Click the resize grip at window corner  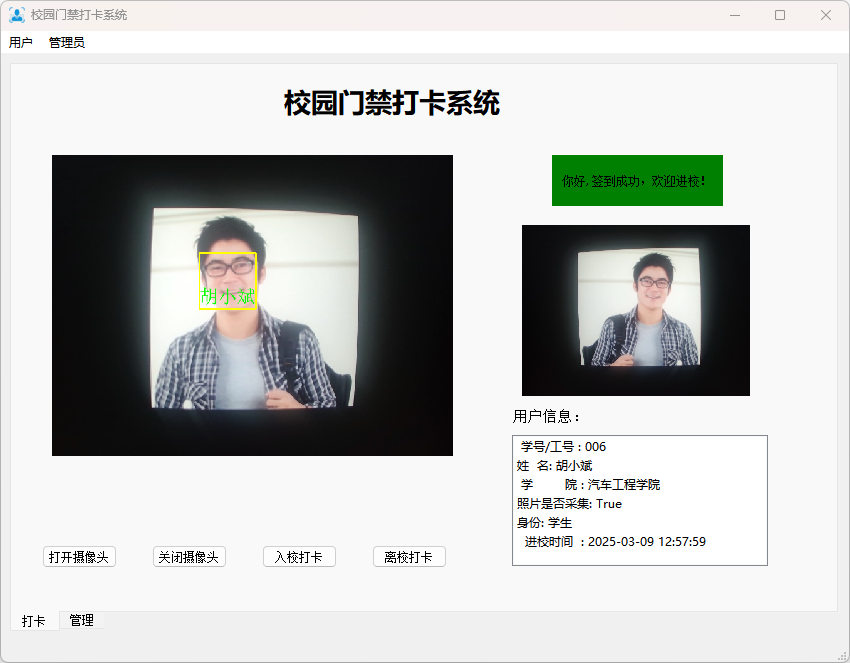[843, 656]
